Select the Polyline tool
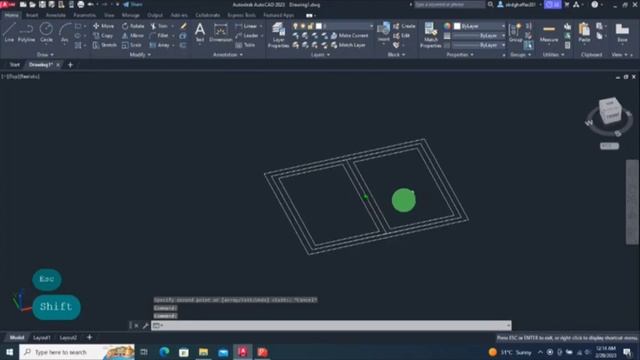Viewport: 640px width, 360px height. tap(26, 32)
